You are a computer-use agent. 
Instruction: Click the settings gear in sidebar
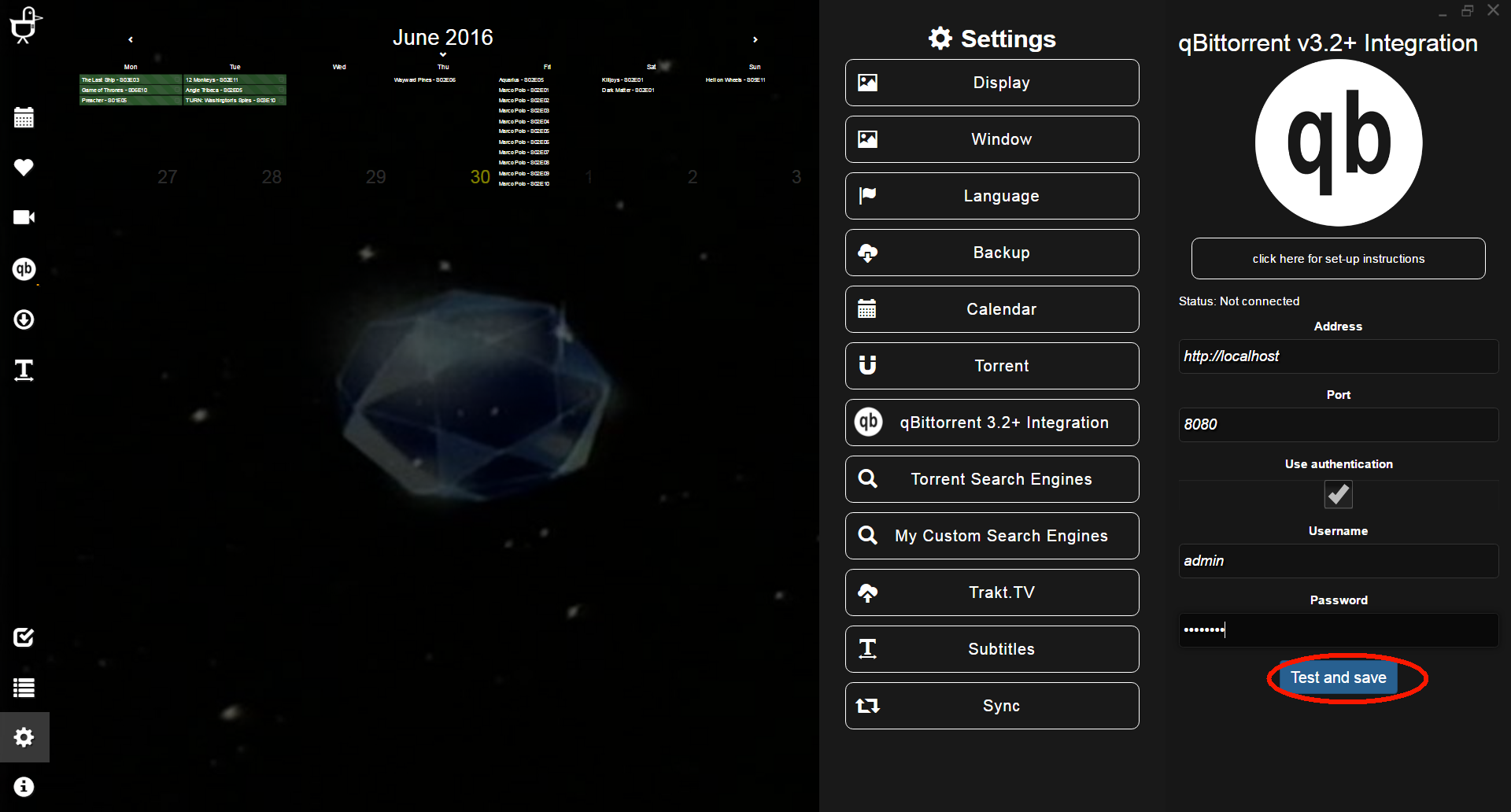click(24, 737)
